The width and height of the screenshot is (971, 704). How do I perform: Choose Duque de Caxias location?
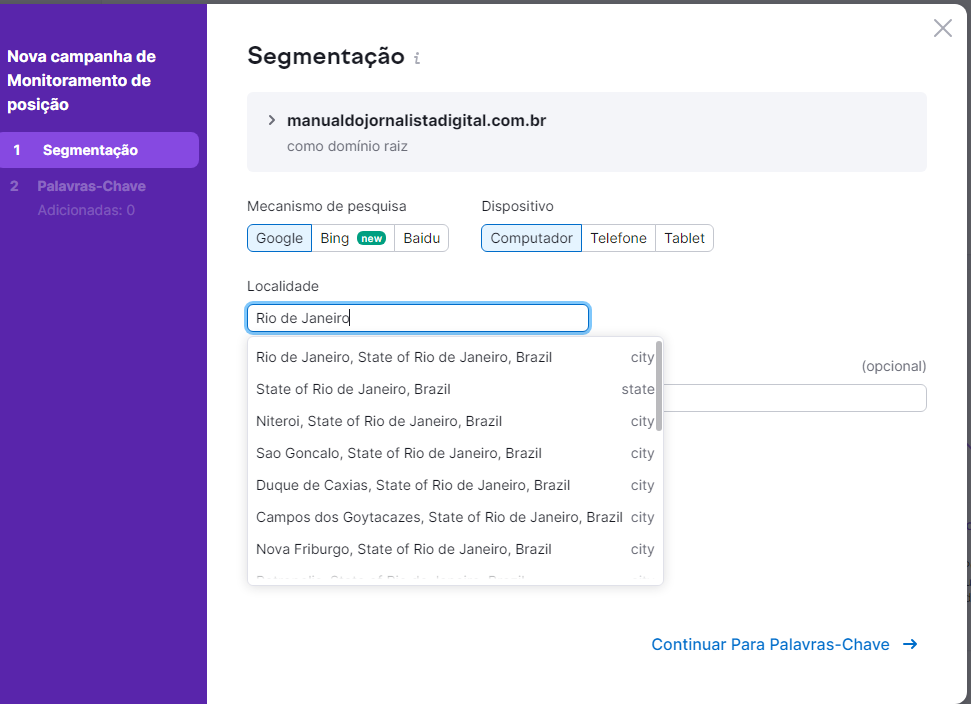(413, 485)
